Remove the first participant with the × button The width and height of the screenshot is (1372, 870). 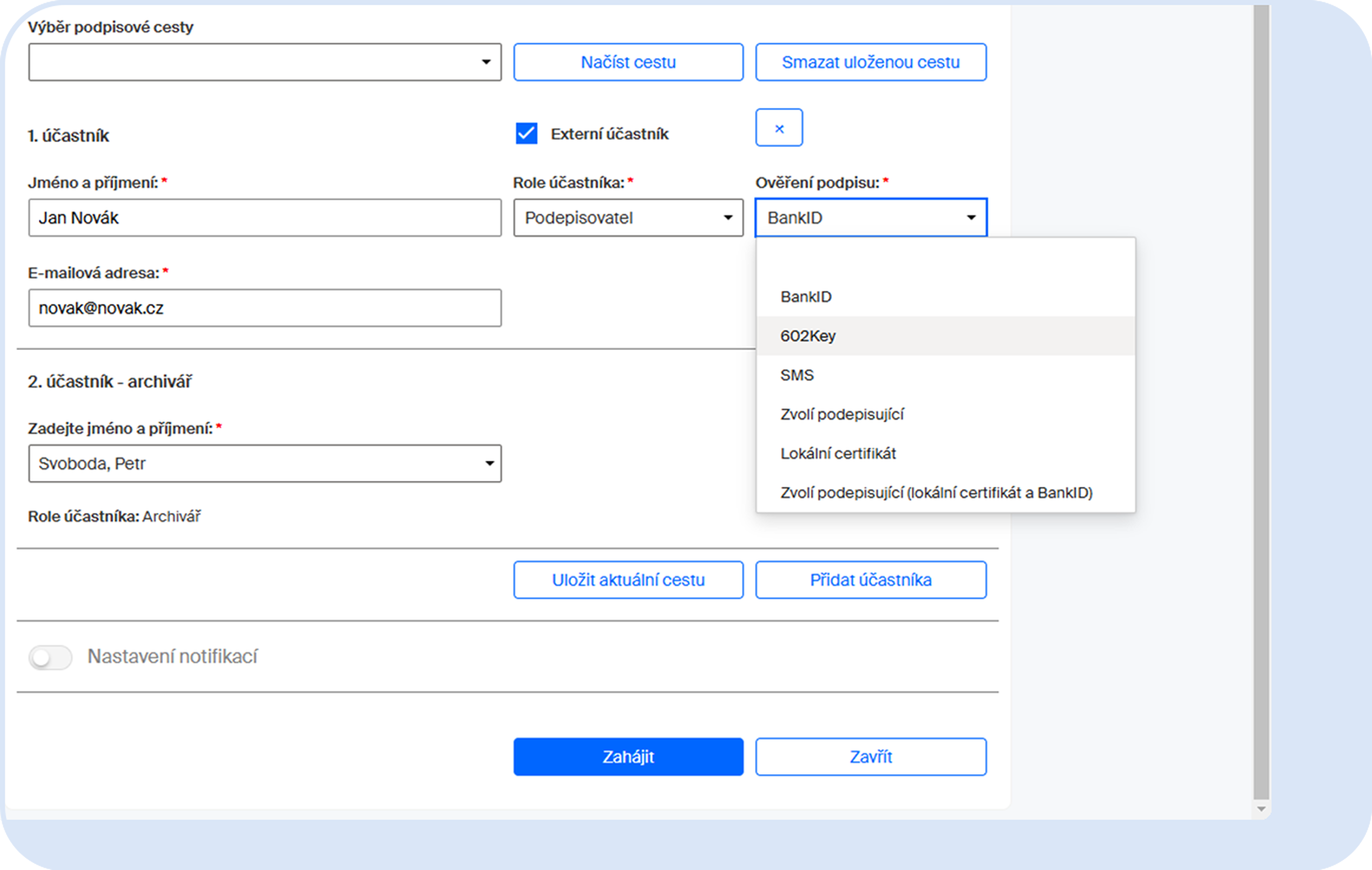(779, 128)
